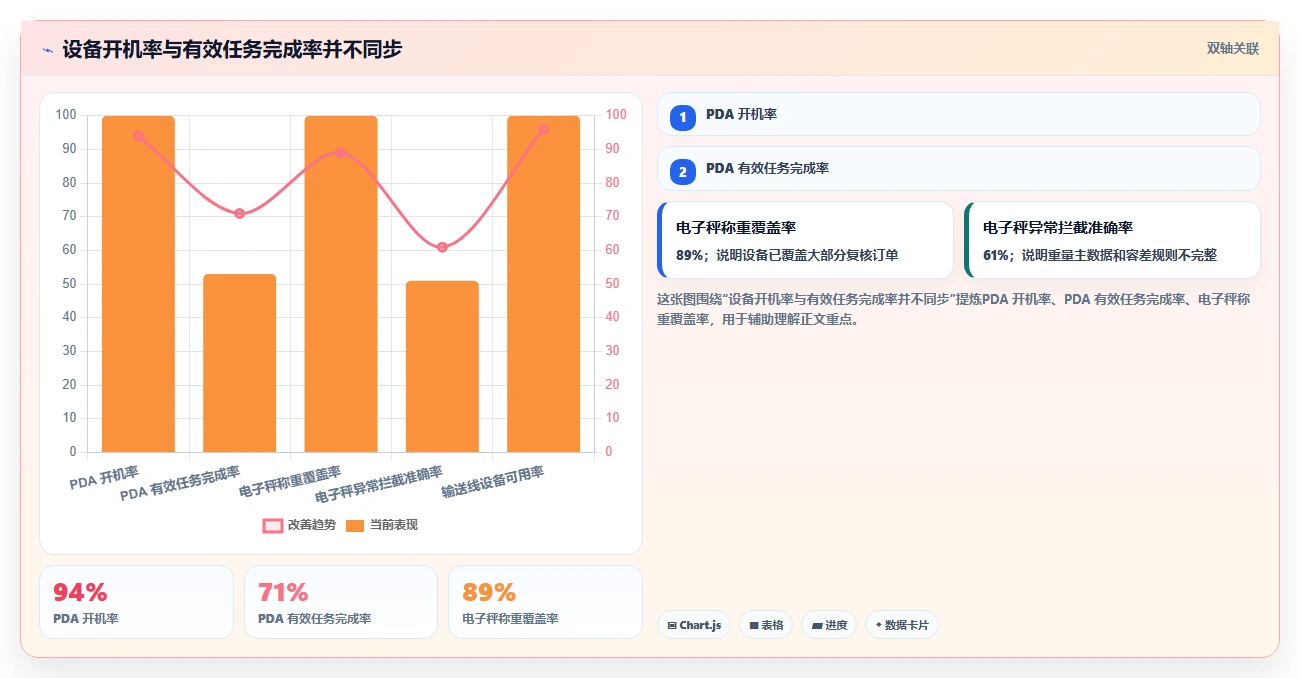Click the trend line point at 89
The width and height of the screenshot is (1300, 678).
point(341,153)
